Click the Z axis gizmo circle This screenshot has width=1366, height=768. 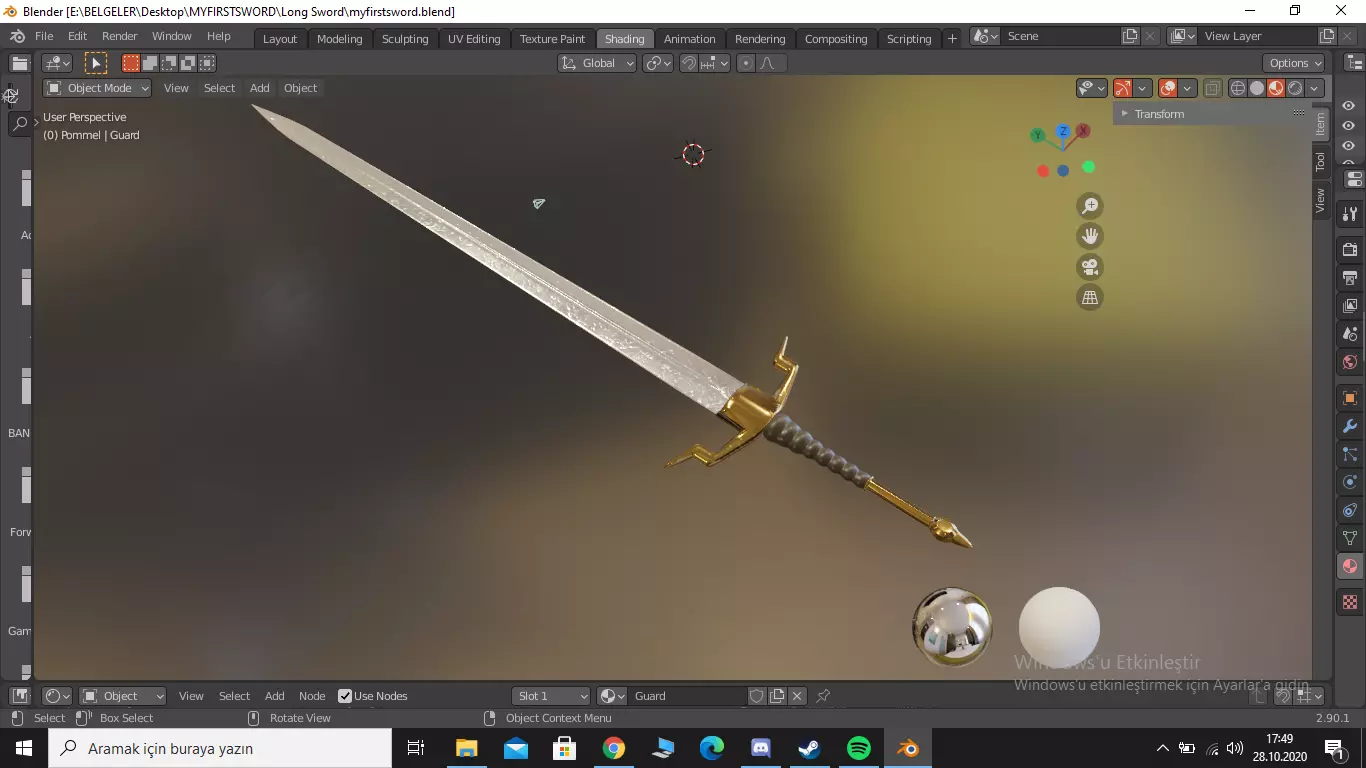coord(1063,131)
